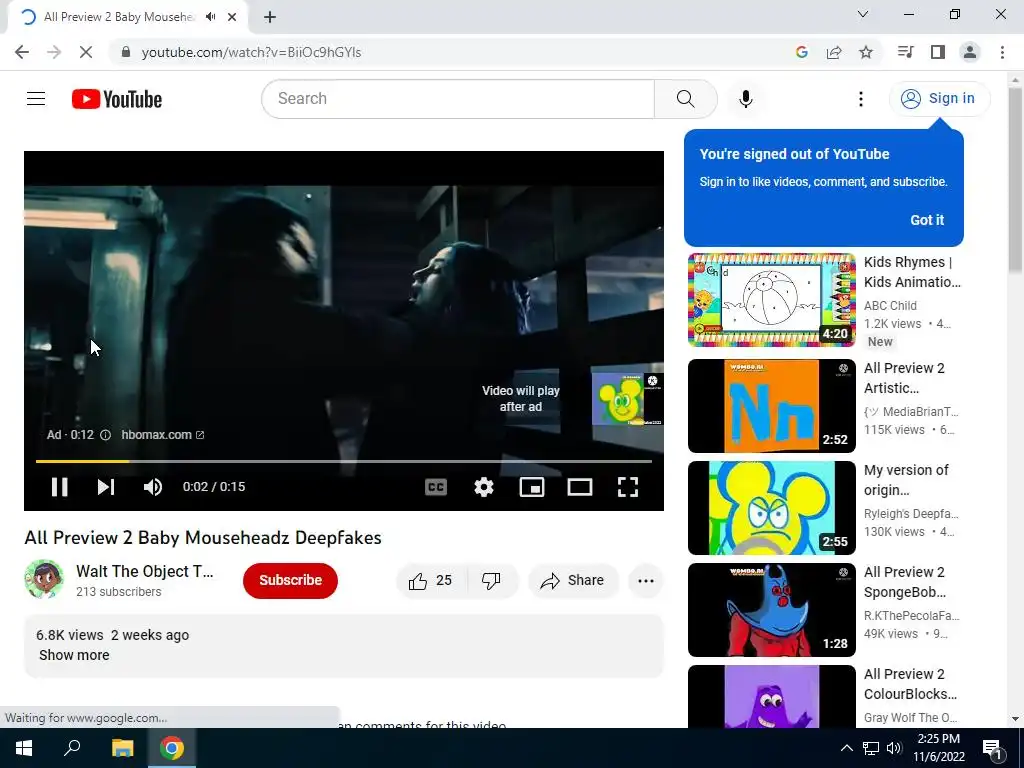1024x768 pixels.
Task: Open media control queue icon
Action: click(906, 52)
